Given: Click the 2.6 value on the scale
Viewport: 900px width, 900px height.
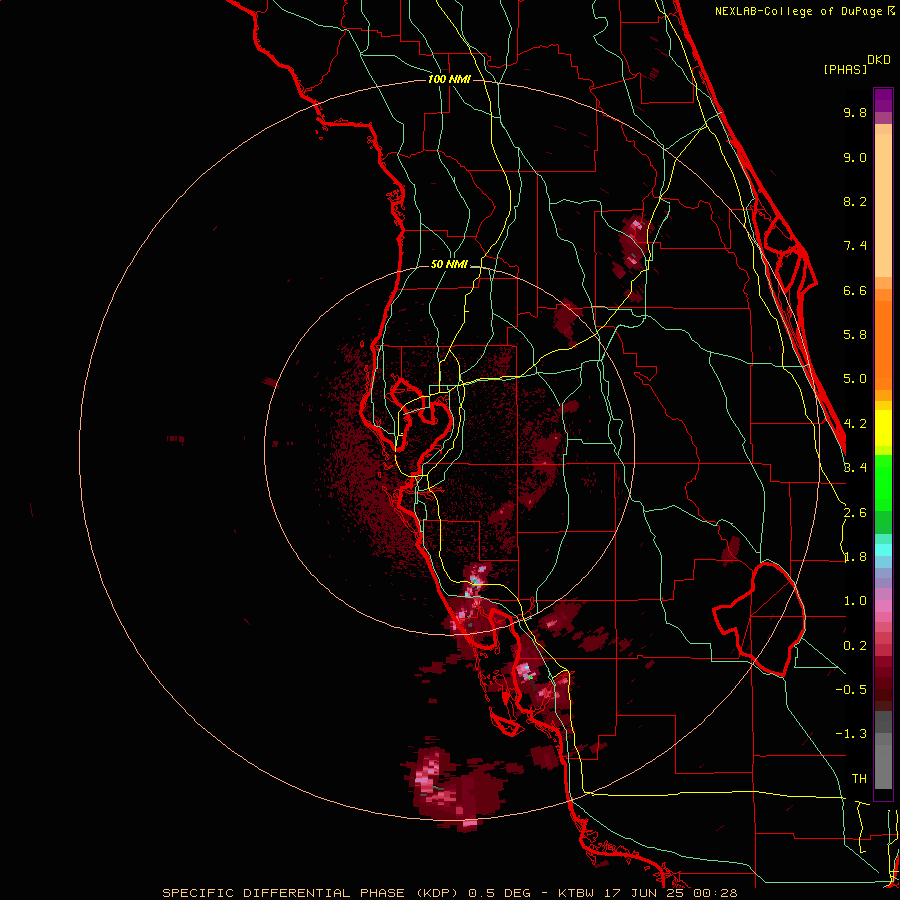Looking at the screenshot, I should [x=855, y=513].
